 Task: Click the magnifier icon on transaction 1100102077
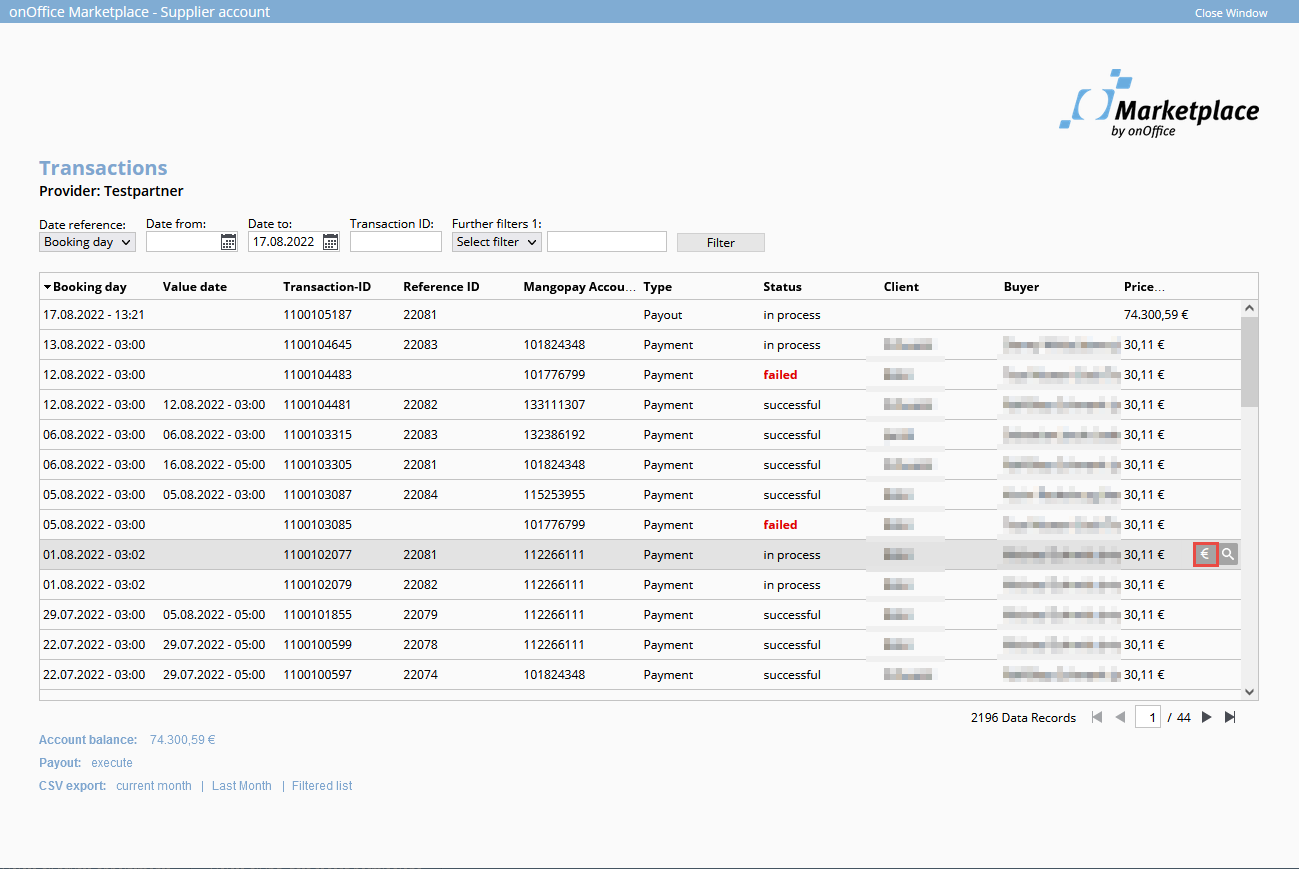pyautogui.click(x=1228, y=555)
